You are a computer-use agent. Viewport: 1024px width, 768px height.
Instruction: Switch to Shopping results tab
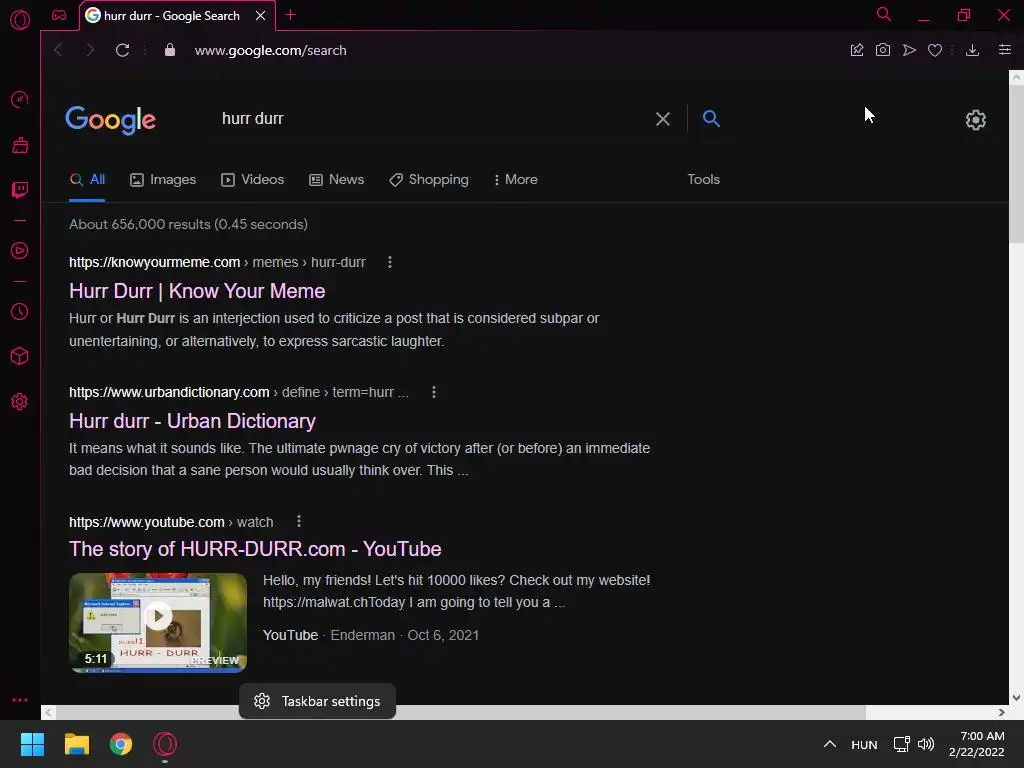(x=428, y=180)
